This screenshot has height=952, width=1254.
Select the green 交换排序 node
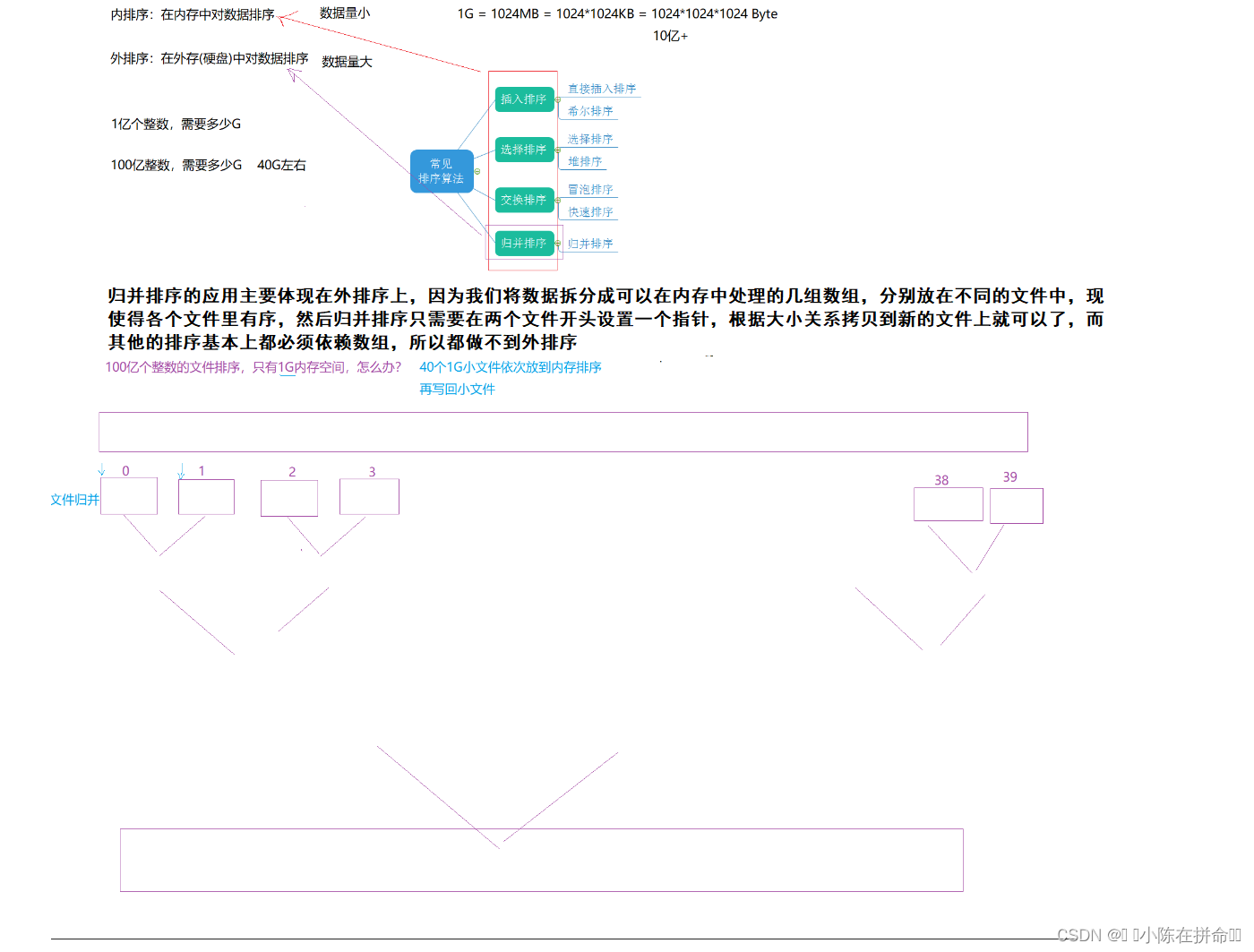point(524,200)
